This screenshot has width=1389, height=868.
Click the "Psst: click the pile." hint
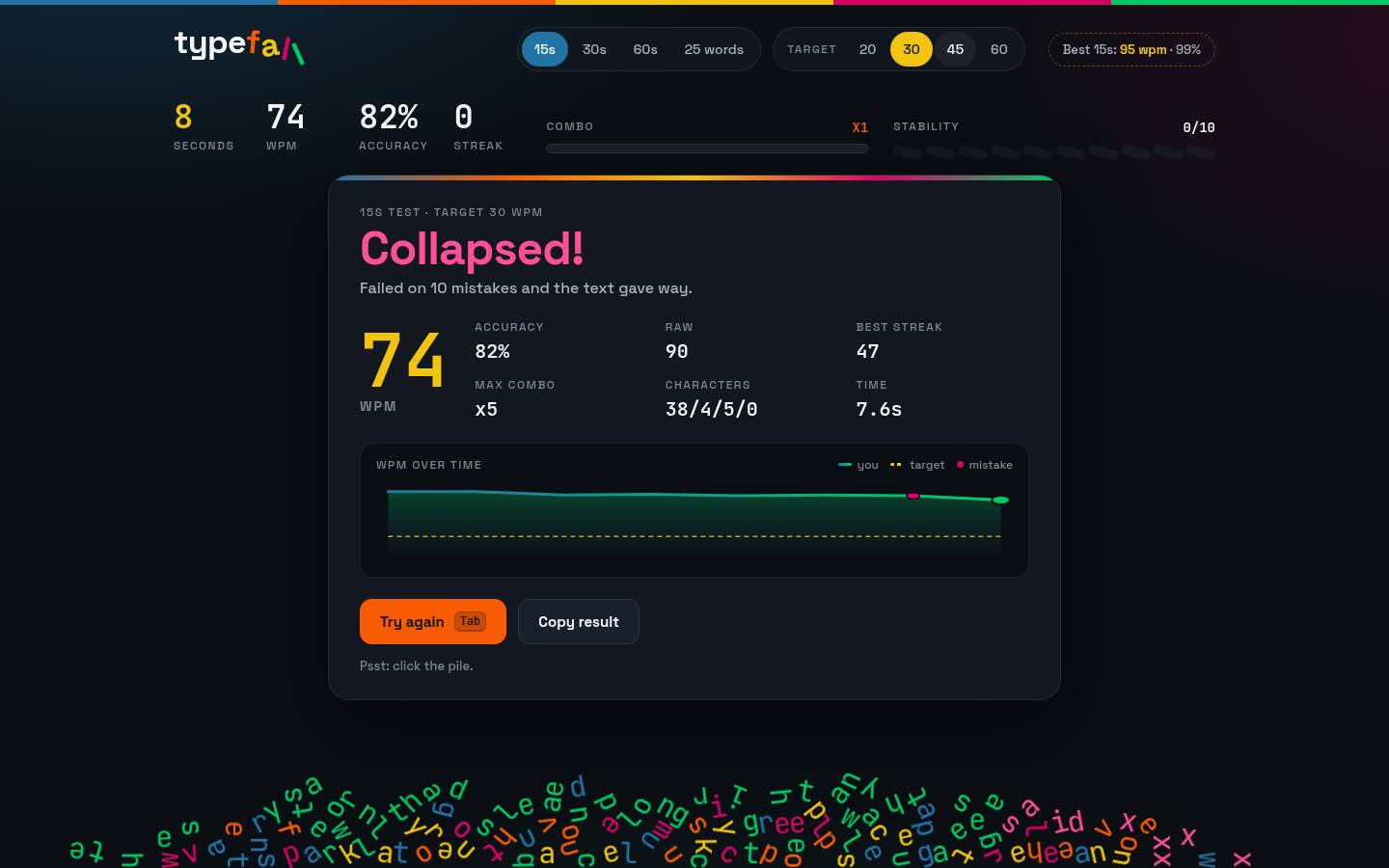tap(417, 666)
